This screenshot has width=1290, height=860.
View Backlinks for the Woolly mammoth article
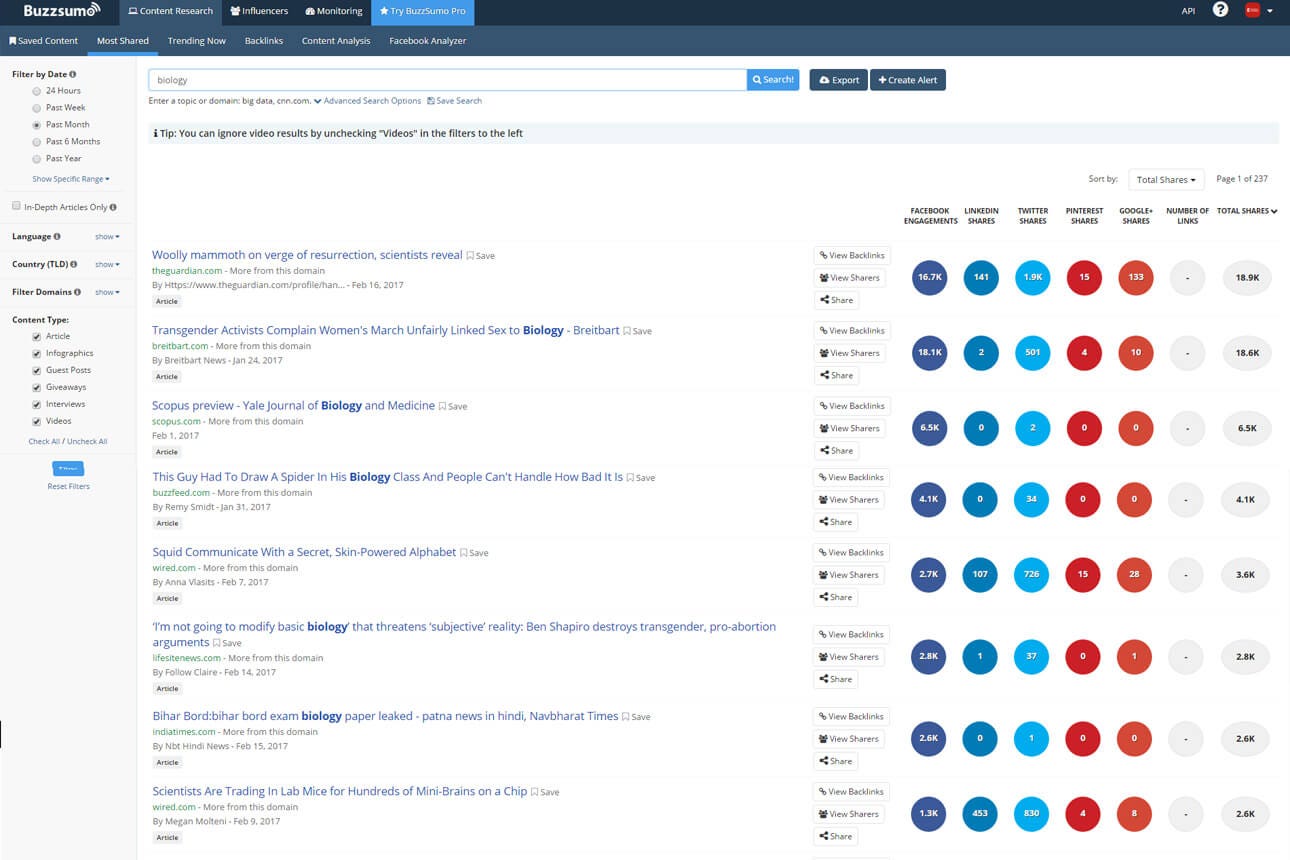pyautogui.click(x=851, y=256)
